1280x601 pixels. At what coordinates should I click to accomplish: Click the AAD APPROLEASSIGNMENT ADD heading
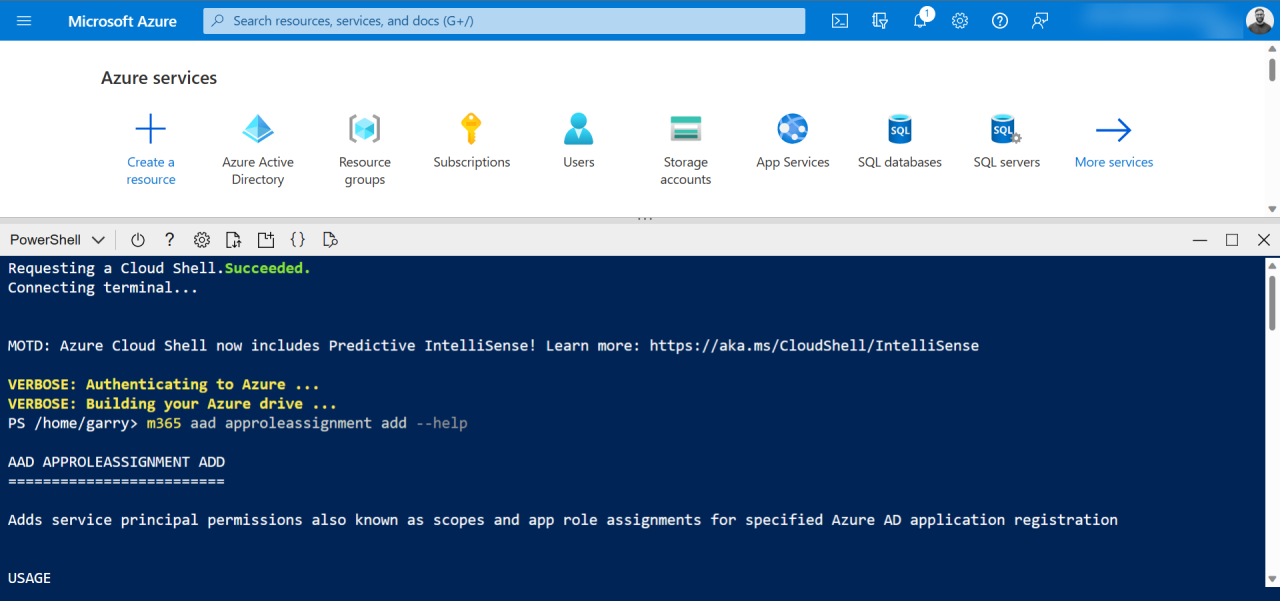pos(116,462)
